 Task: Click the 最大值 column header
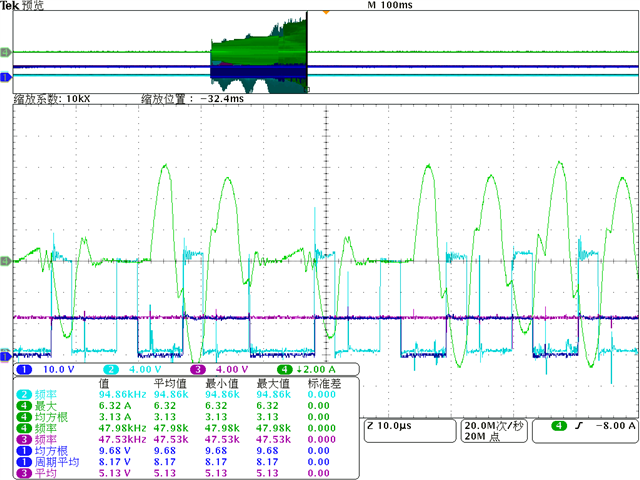(273, 384)
